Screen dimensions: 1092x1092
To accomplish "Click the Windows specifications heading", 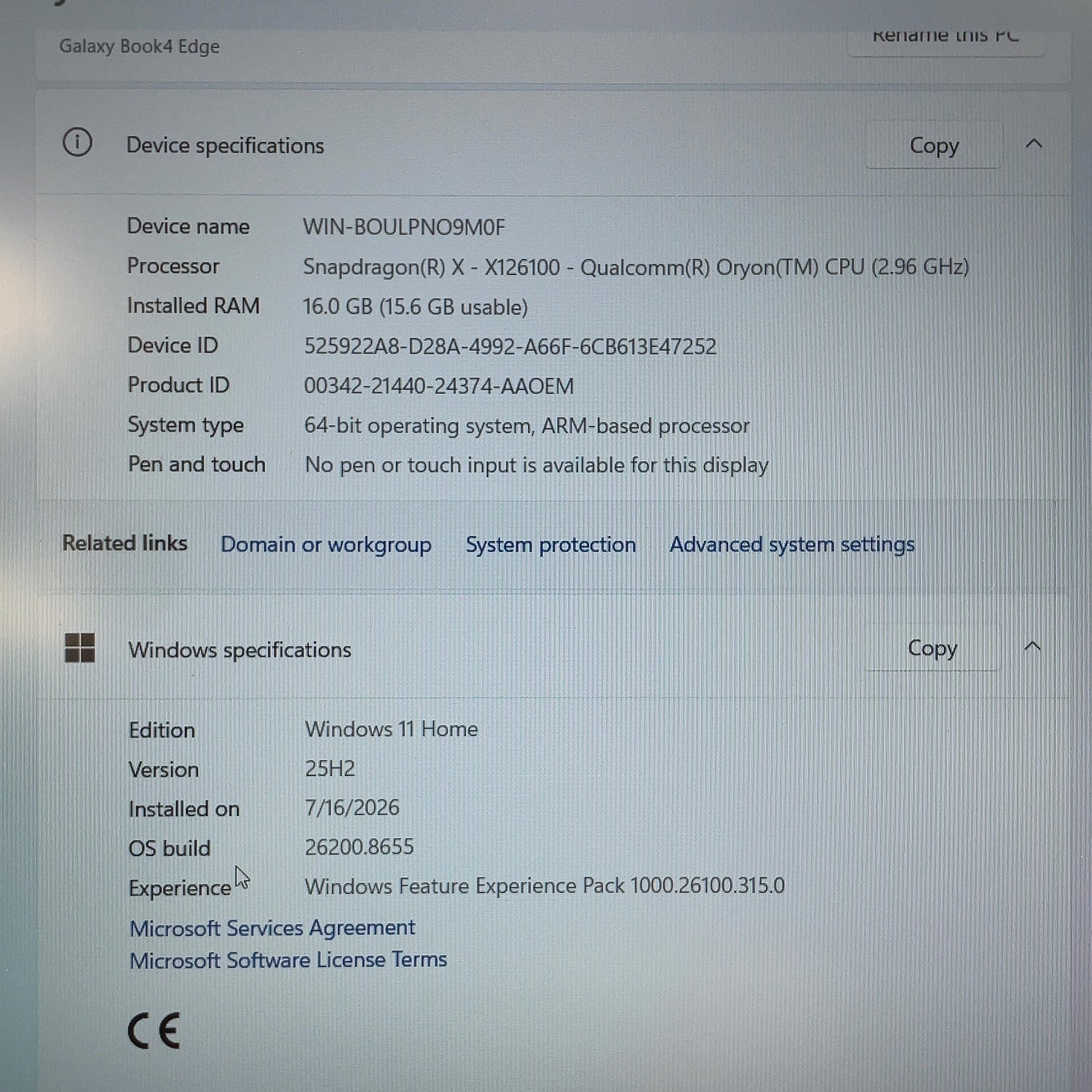I will 240,649.
